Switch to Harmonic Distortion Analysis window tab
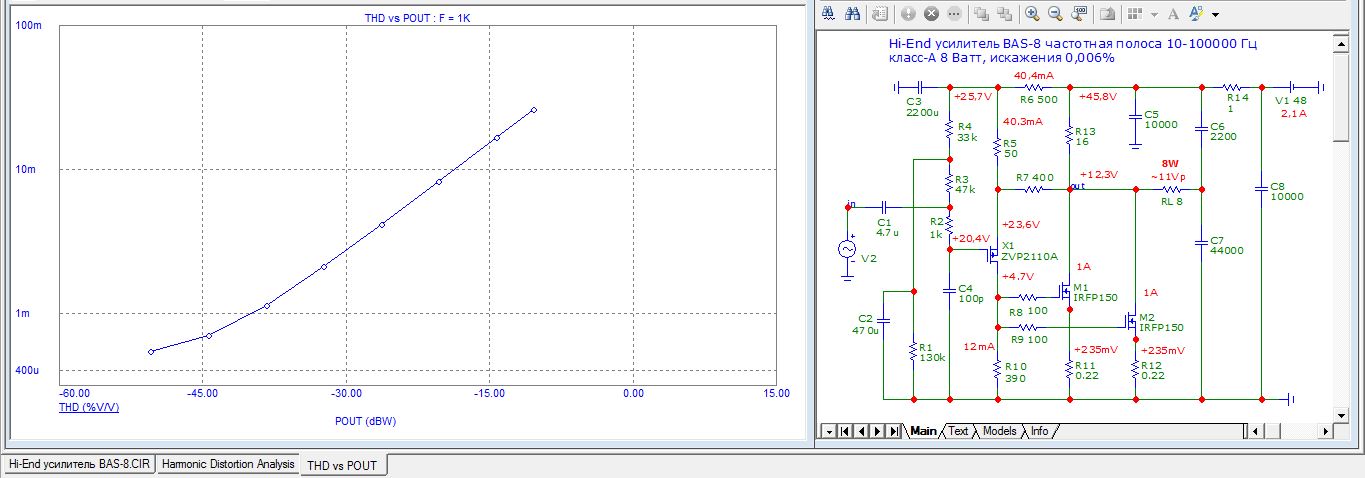Image resolution: width=1365 pixels, height=478 pixels. 228,465
